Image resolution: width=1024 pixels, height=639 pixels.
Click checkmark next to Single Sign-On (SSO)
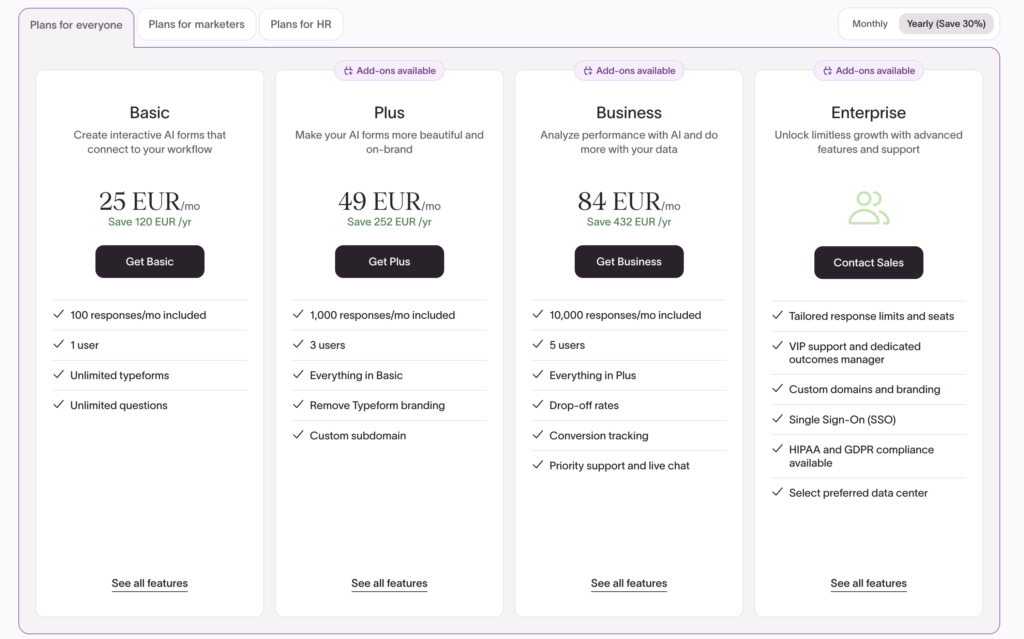tap(778, 419)
